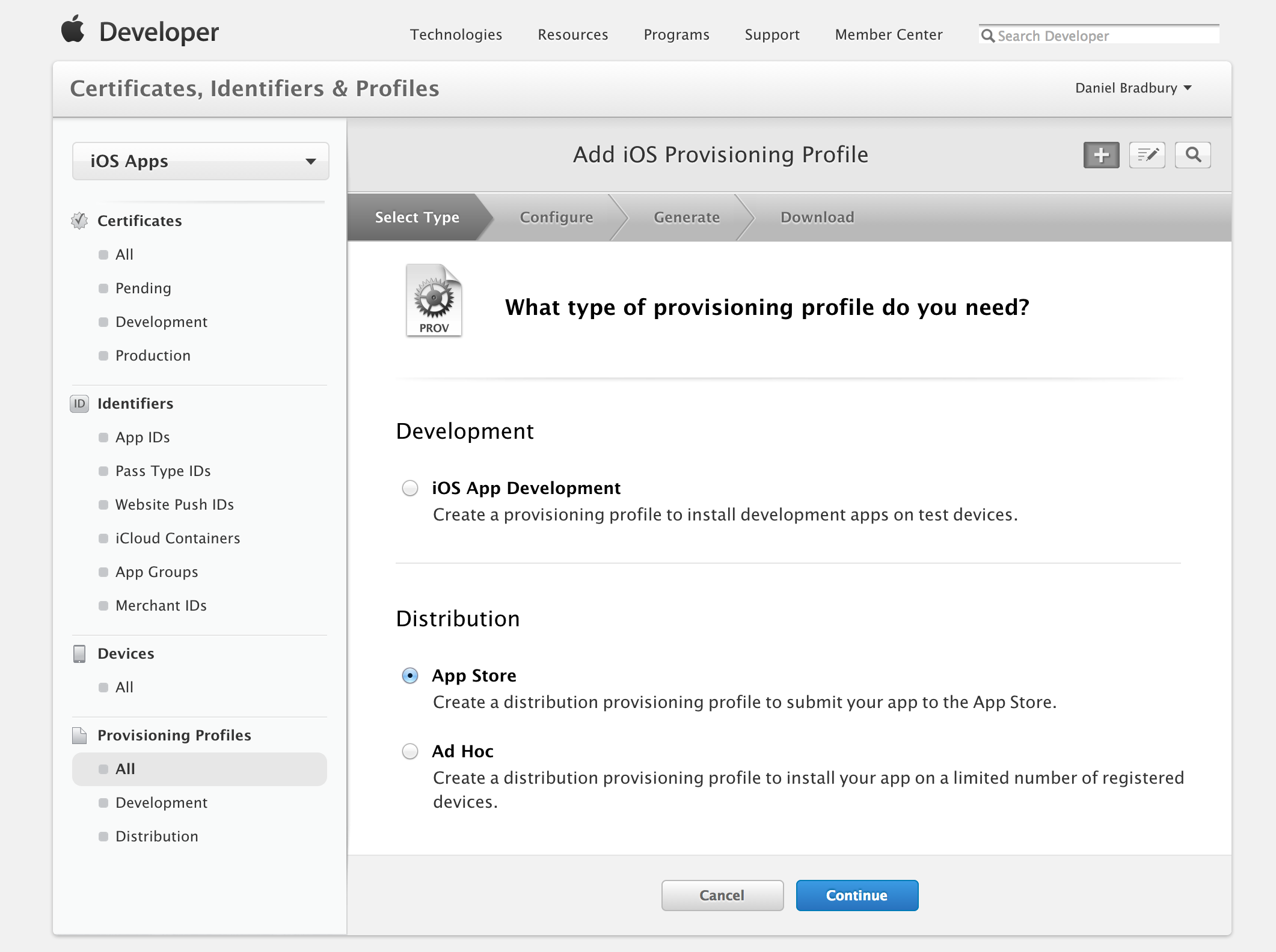Click the edit pencil icon in toolbar
The image size is (1276, 952).
(1147, 155)
